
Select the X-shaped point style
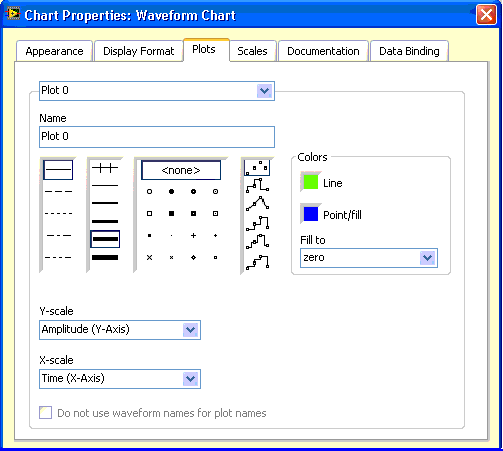pyautogui.click(x=149, y=257)
